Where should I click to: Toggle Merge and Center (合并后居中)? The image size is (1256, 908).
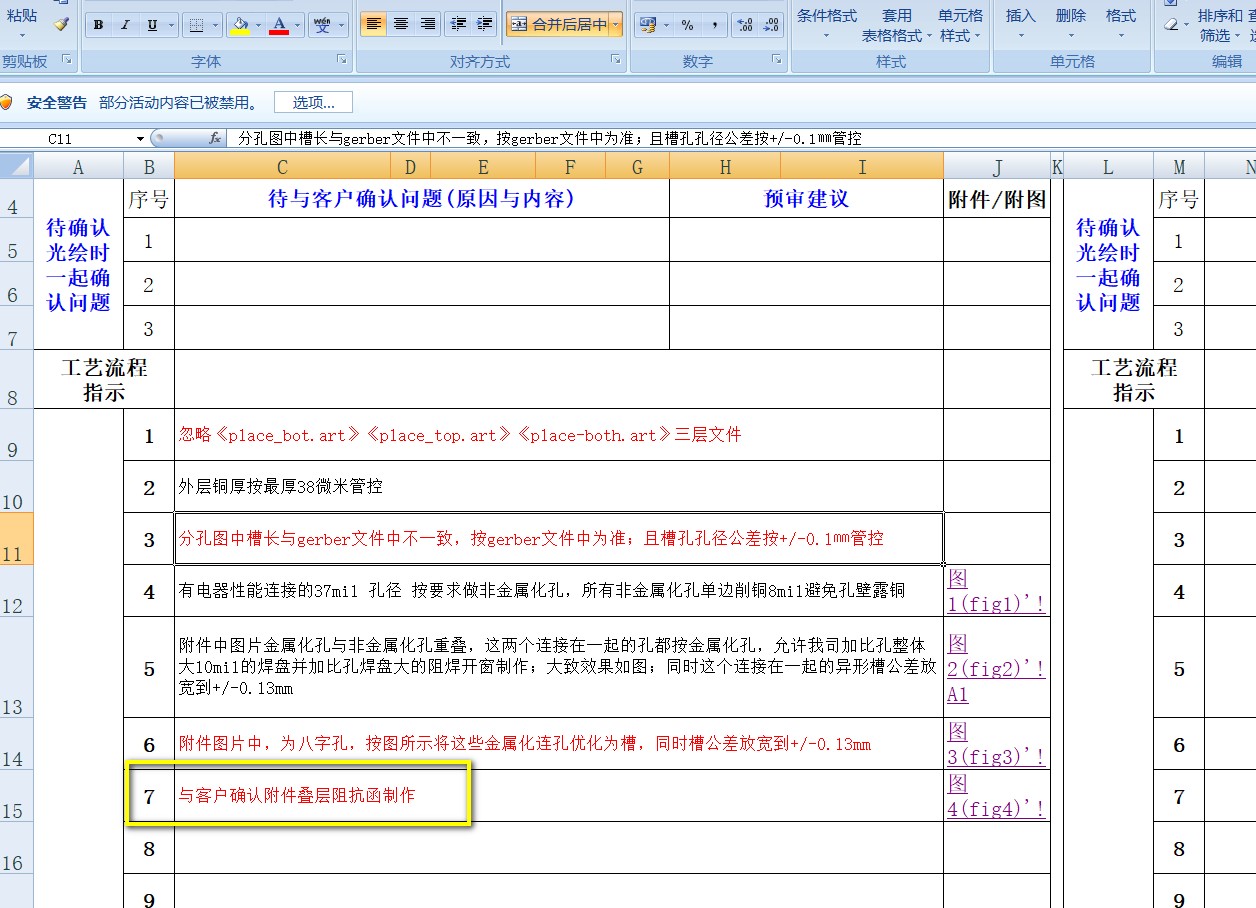[x=558, y=24]
